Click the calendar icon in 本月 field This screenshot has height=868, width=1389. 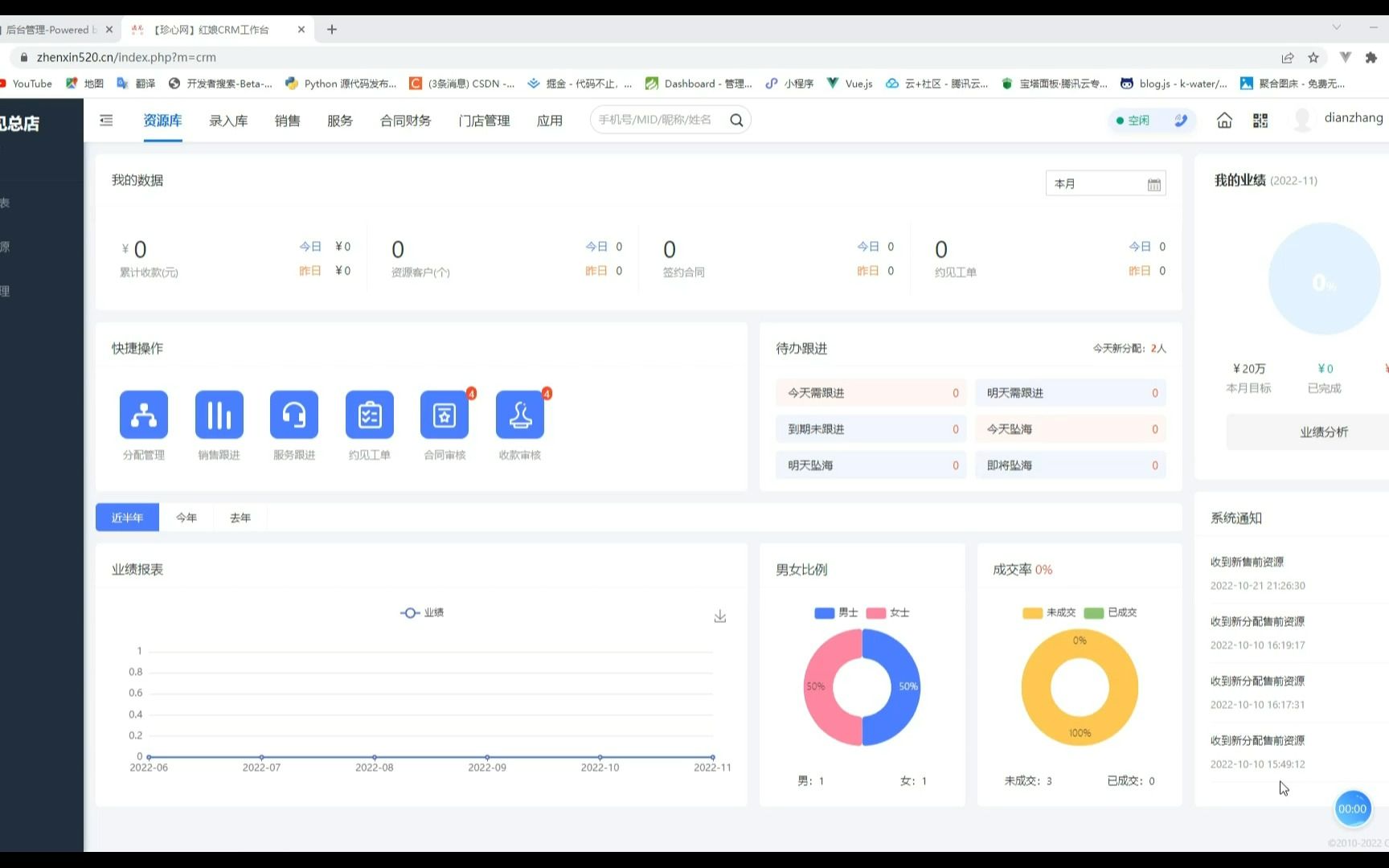pyautogui.click(x=1154, y=184)
